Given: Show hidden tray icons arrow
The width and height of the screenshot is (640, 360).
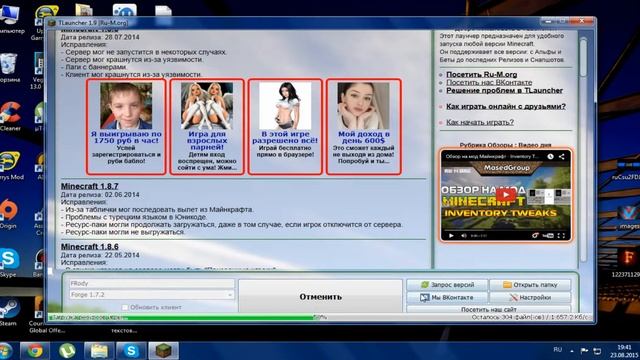Looking at the screenshot, I should (572, 351).
